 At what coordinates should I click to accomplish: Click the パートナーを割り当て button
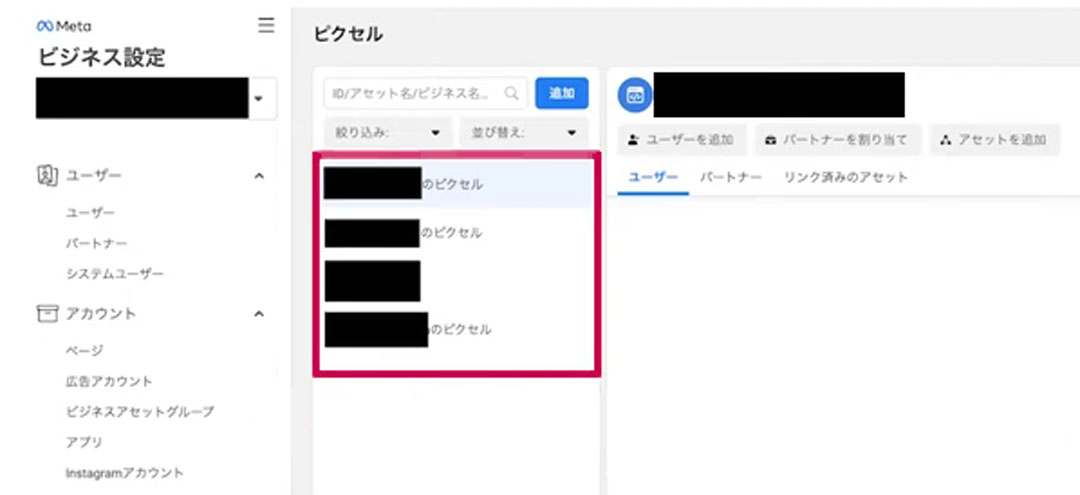(x=836, y=141)
